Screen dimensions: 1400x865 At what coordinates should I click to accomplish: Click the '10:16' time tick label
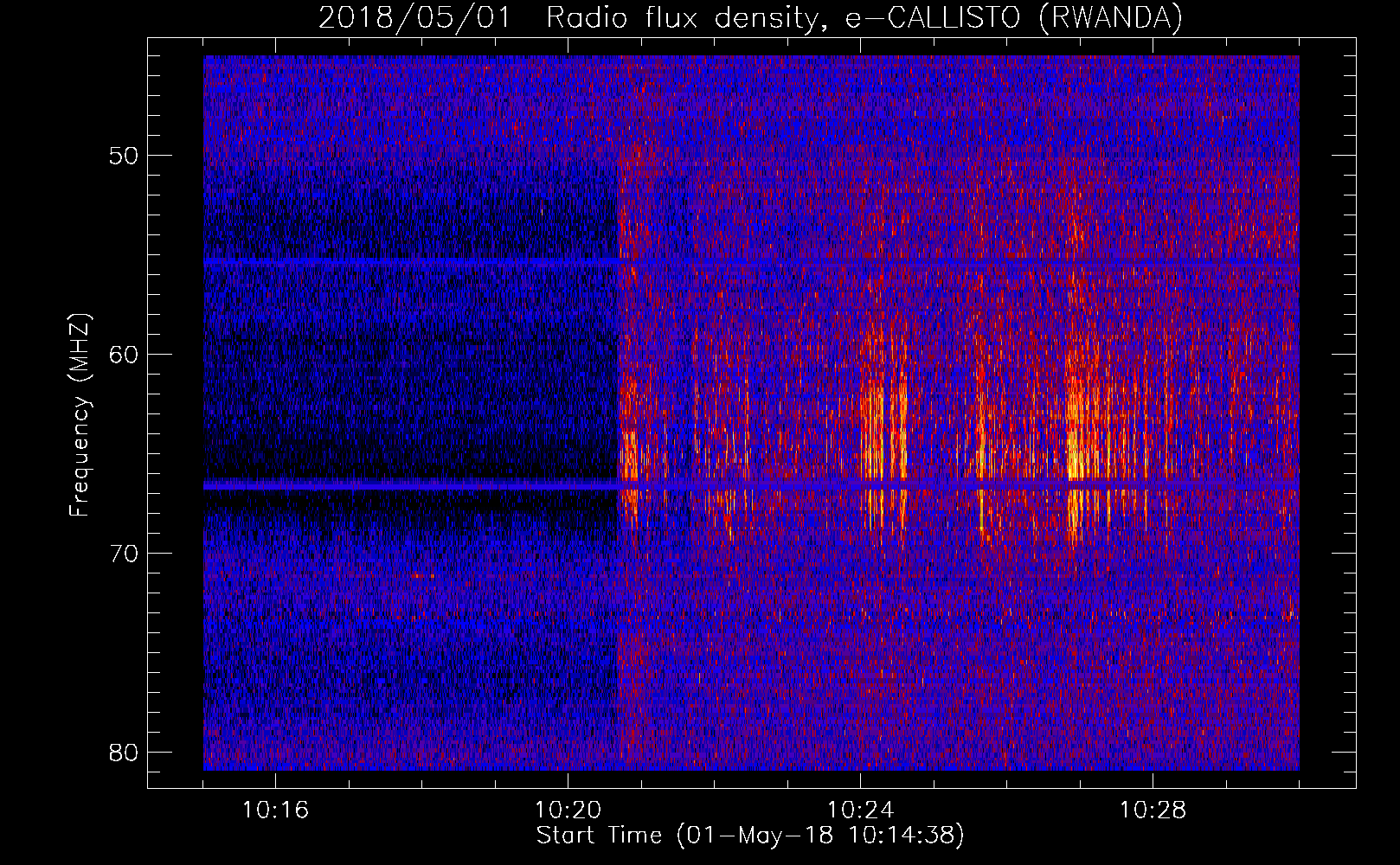point(275,811)
